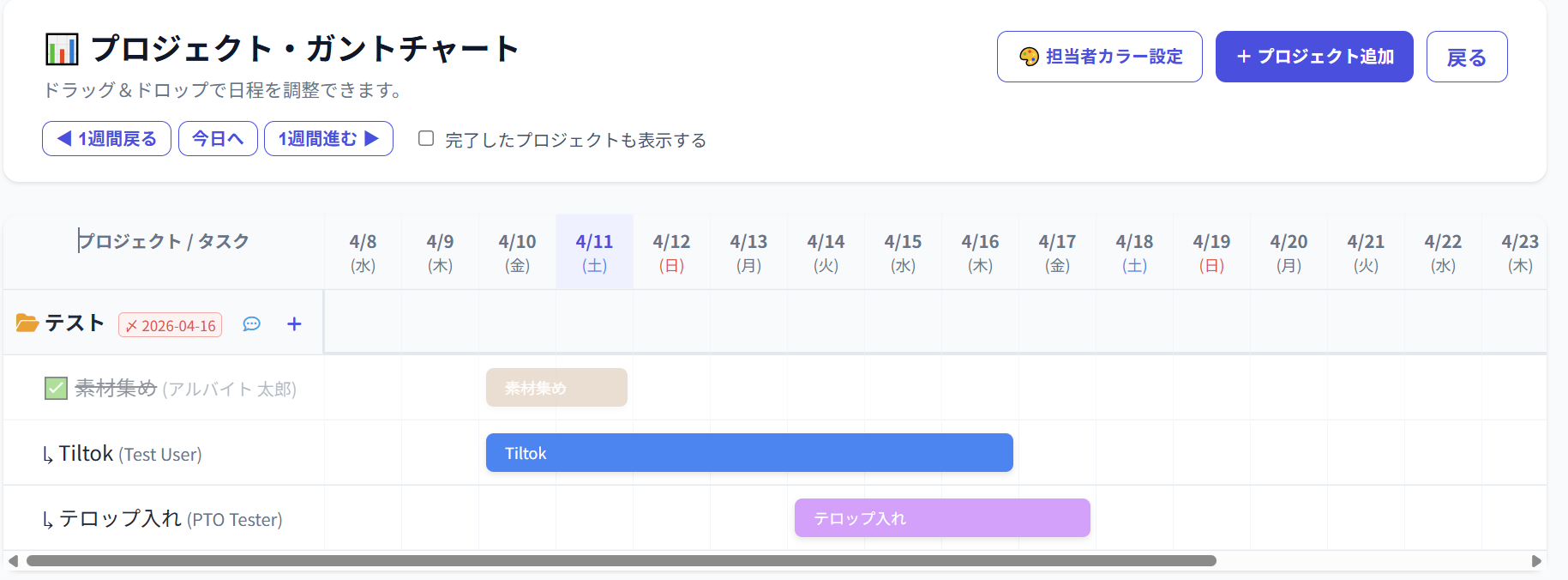This screenshot has width=1568, height=580.
Task: Click the horizontal scrollbar thumb
Action: 621,561
